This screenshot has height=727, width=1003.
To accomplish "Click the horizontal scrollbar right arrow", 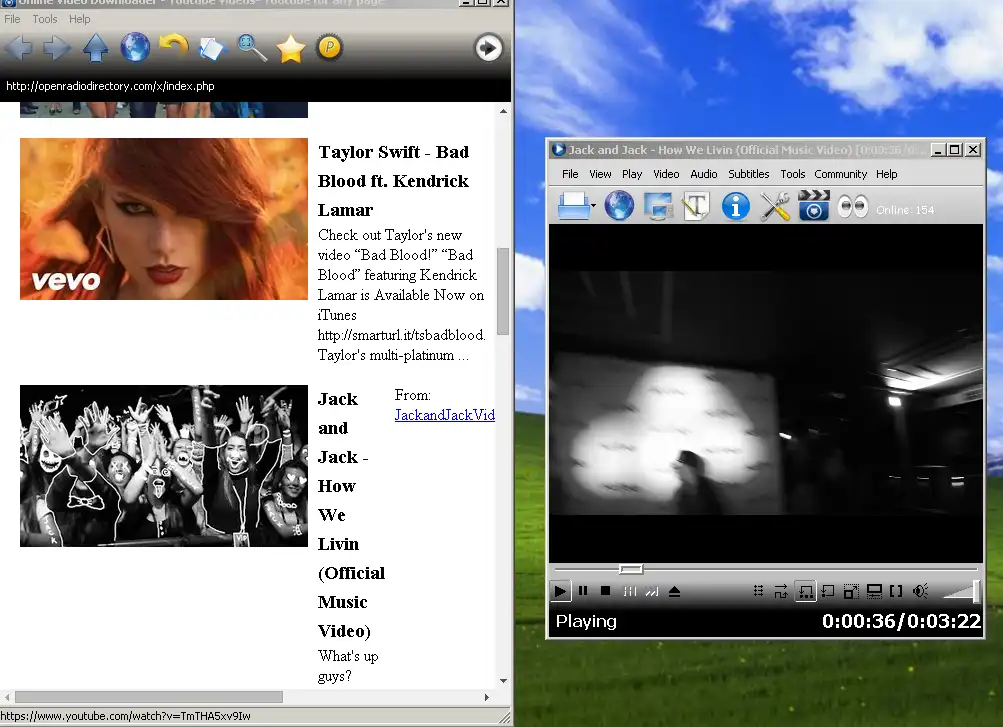I will [487, 697].
